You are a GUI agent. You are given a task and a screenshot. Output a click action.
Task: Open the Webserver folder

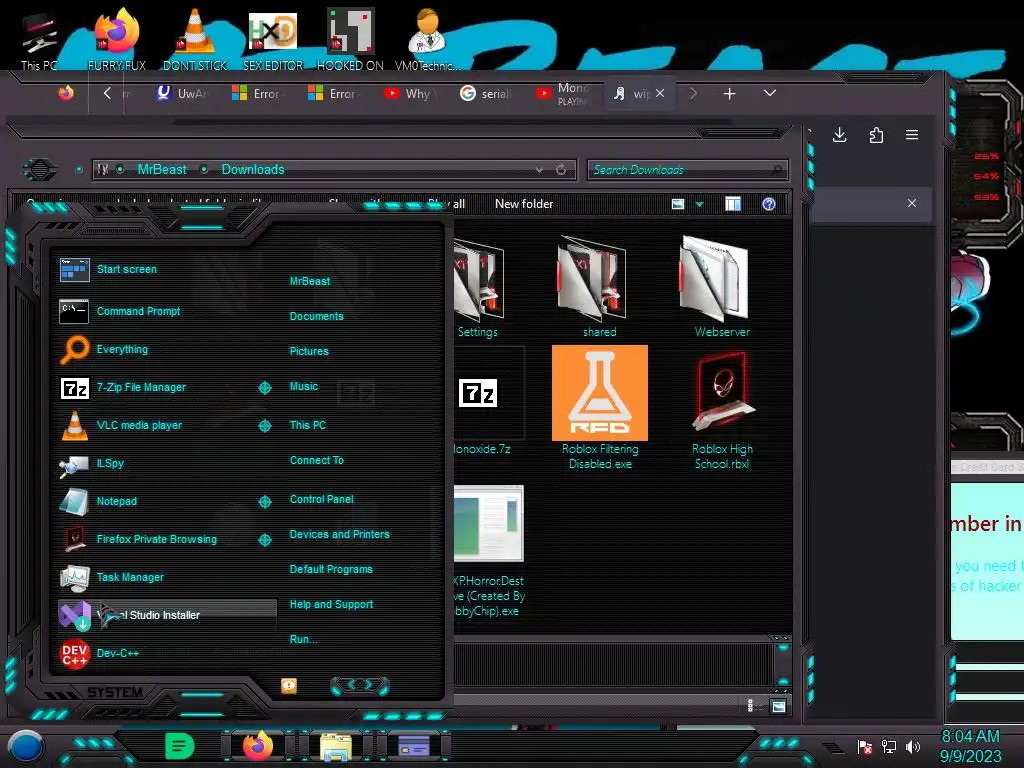tap(721, 286)
